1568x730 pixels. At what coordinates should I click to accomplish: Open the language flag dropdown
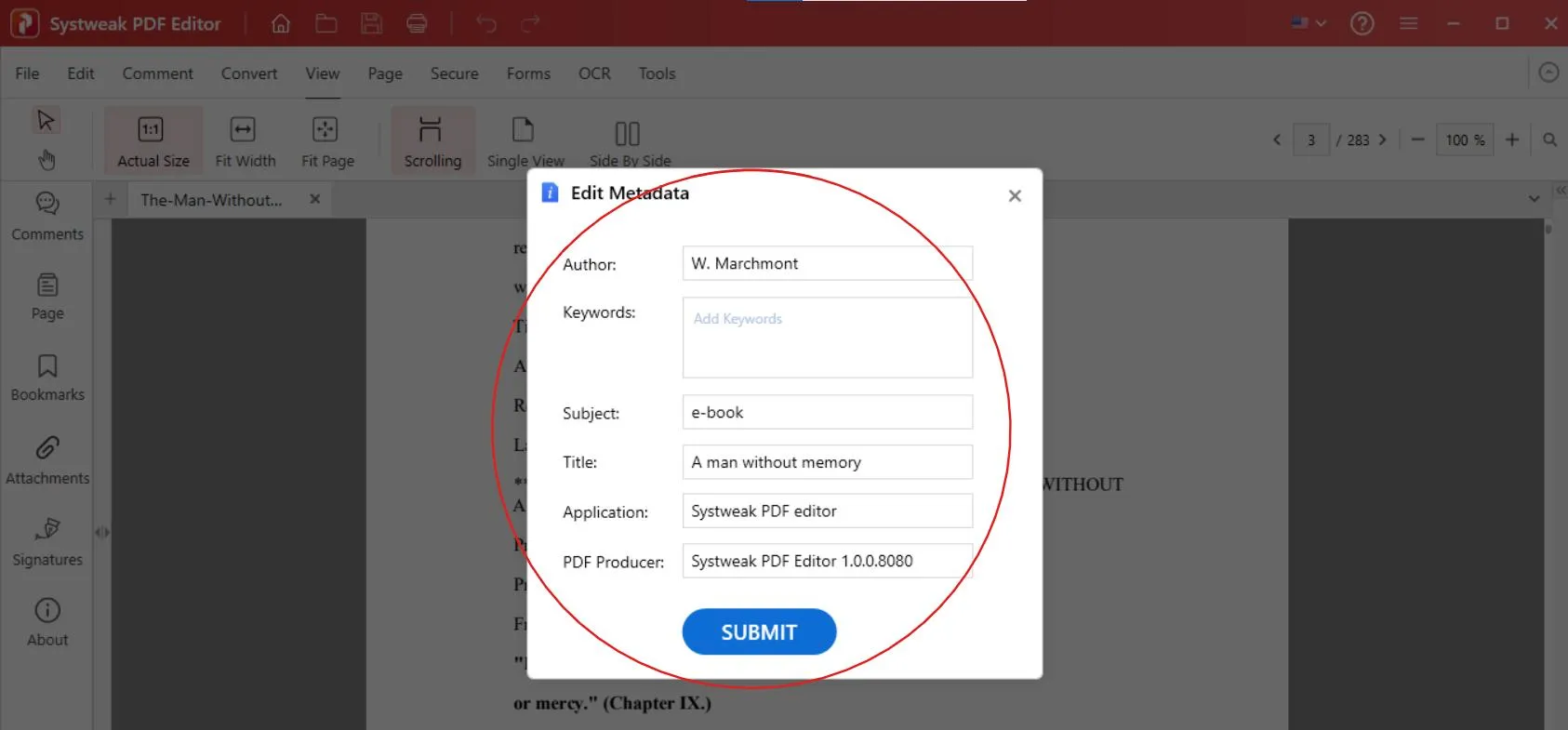point(1308,23)
